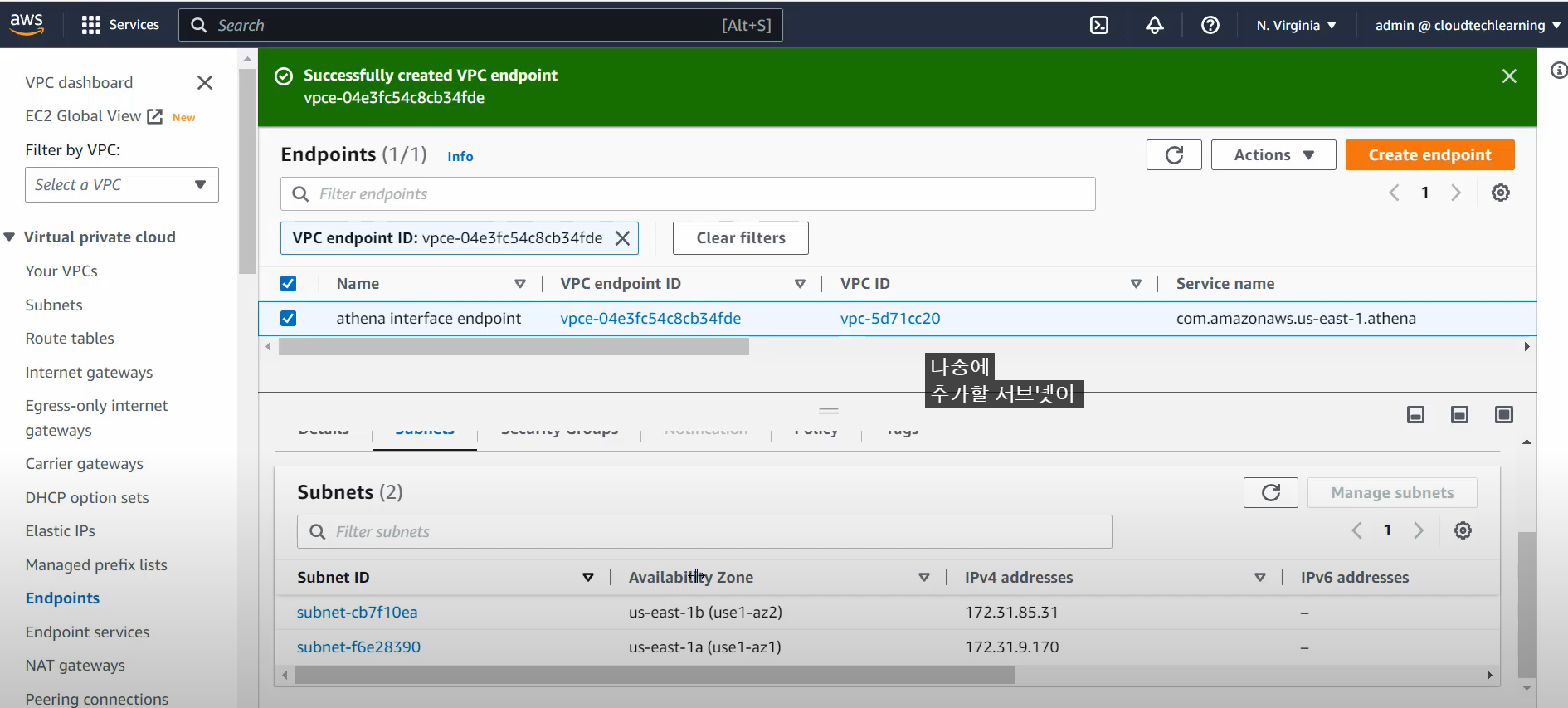Click the split panel resize handle
The height and width of the screenshot is (708, 1568).
tap(829, 411)
